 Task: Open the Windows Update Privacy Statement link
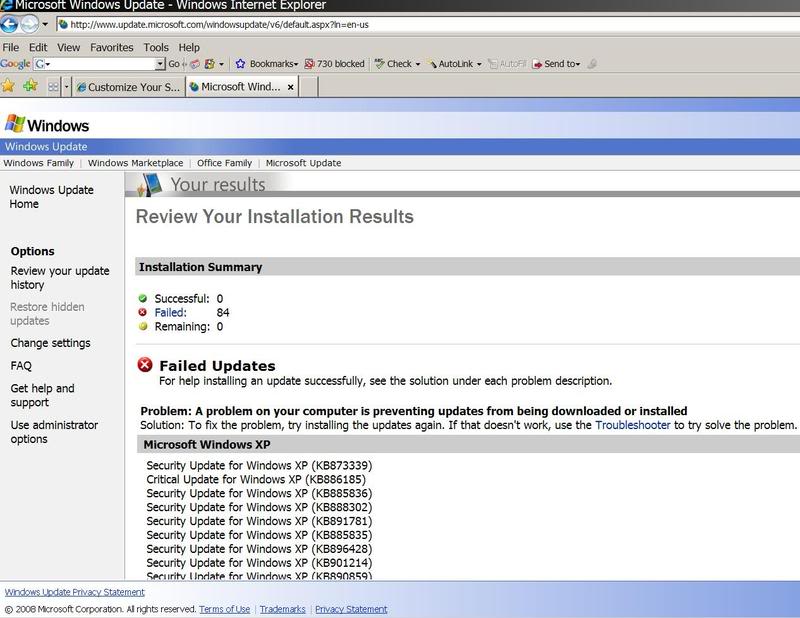coord(74,592)
